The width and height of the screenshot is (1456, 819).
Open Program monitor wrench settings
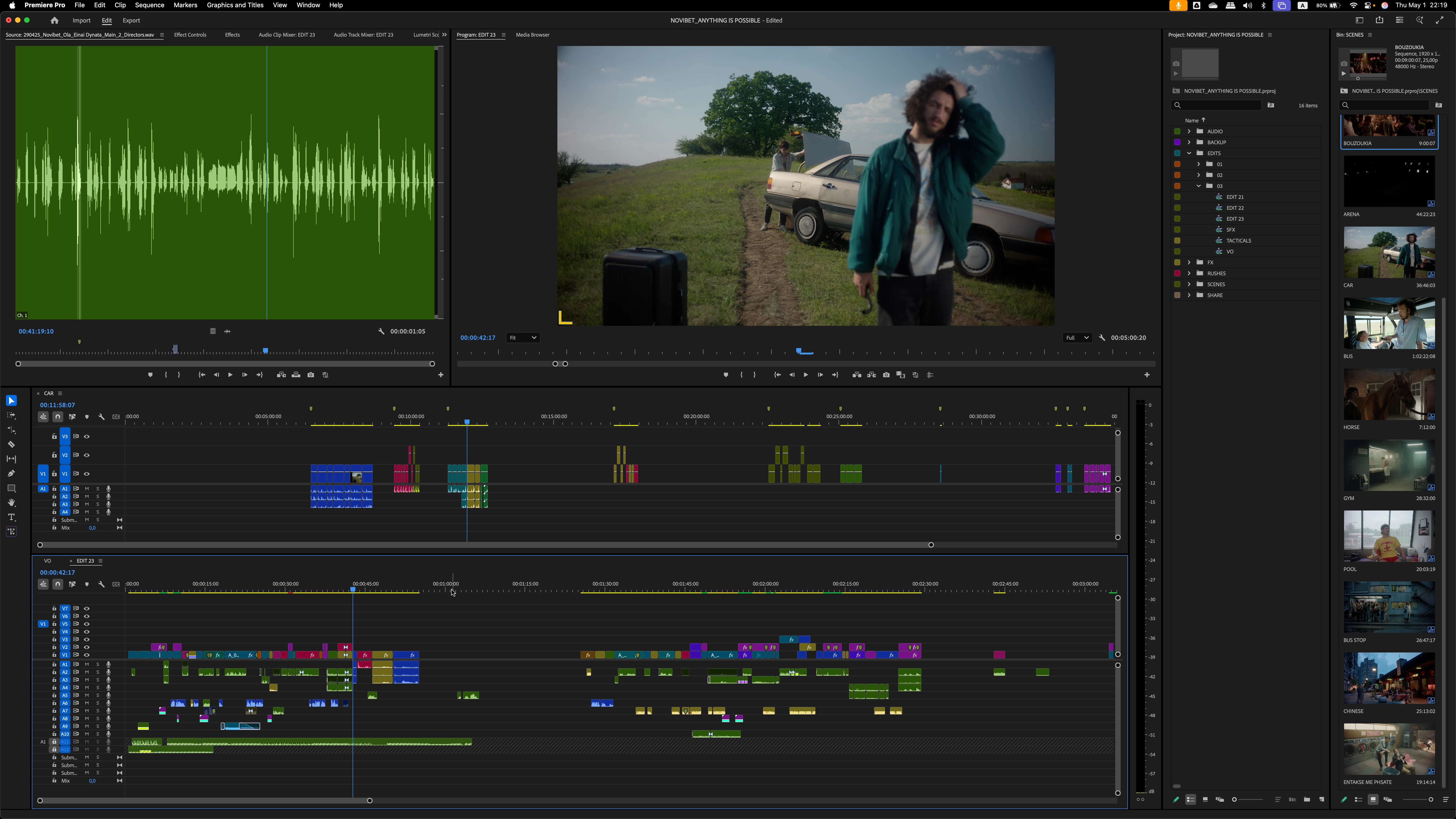[x=1102, y=337]
